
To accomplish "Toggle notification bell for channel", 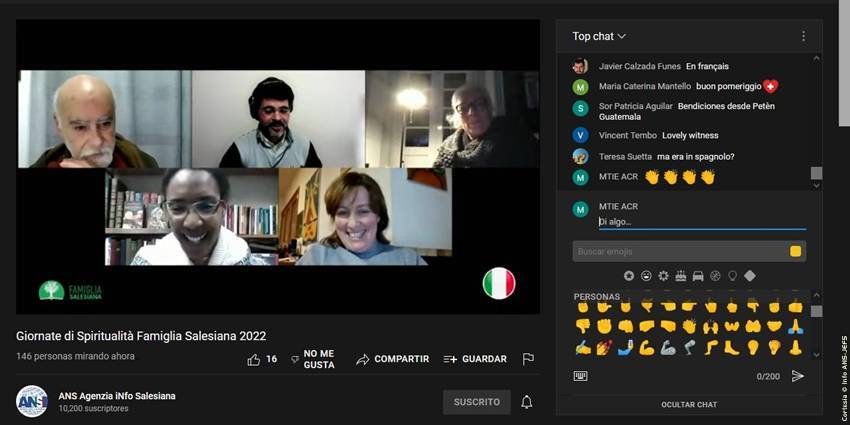I will pyautogui.click(x=526, y=402).
